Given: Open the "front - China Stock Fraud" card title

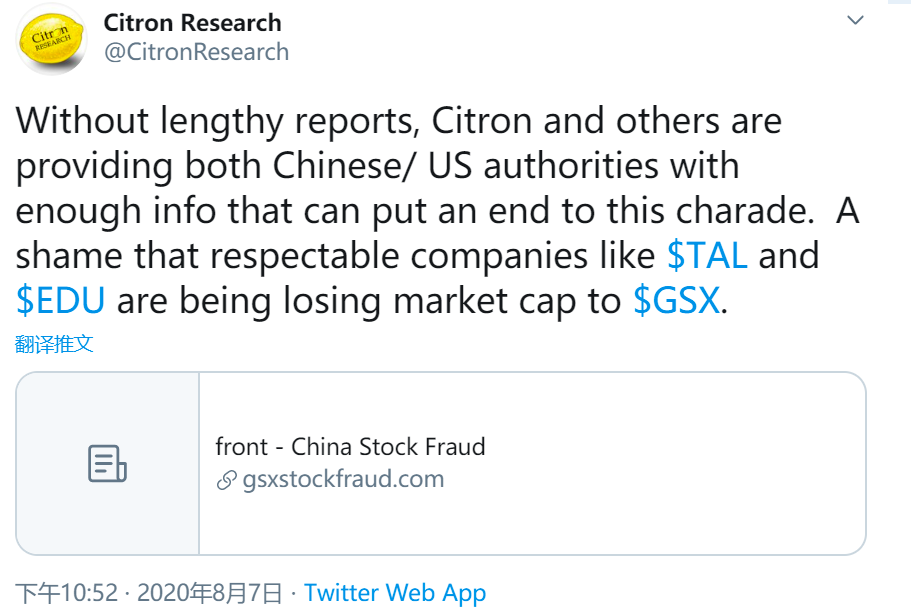Looking at the screenshot, I should pos(350,446).
